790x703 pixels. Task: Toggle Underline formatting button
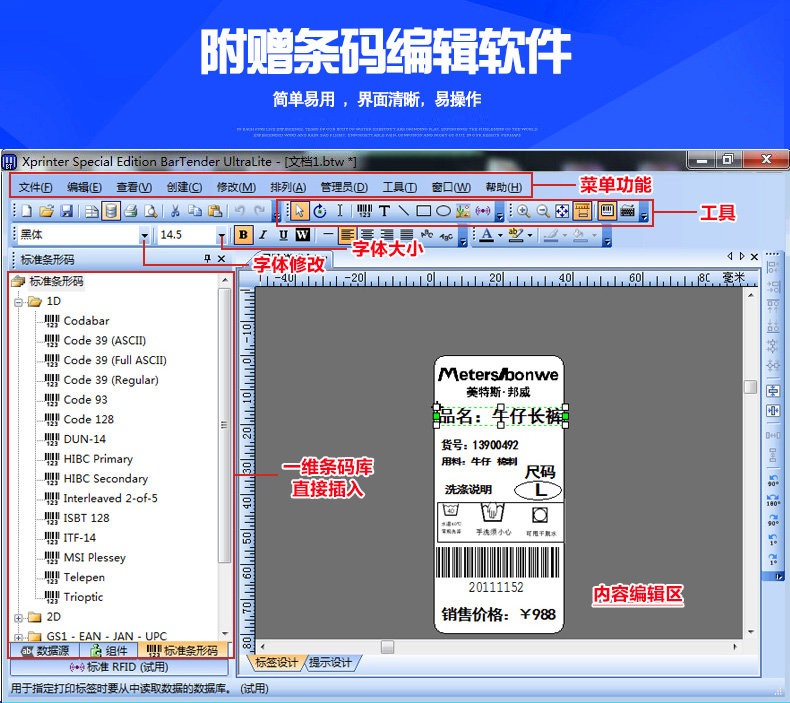coord(283,235)
